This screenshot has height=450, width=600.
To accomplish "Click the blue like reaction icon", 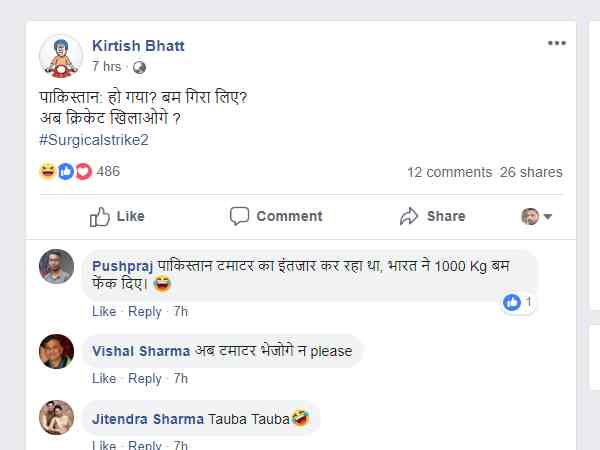I will point(66,171).
